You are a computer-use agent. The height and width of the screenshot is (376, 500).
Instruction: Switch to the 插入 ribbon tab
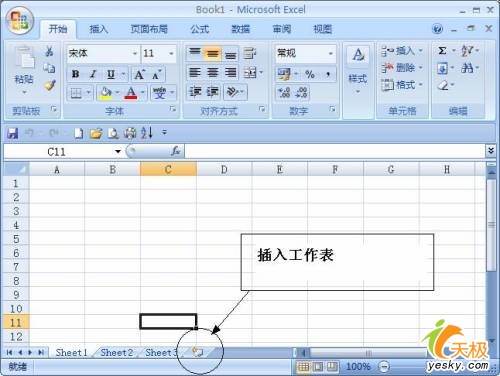tap(99, 29)
